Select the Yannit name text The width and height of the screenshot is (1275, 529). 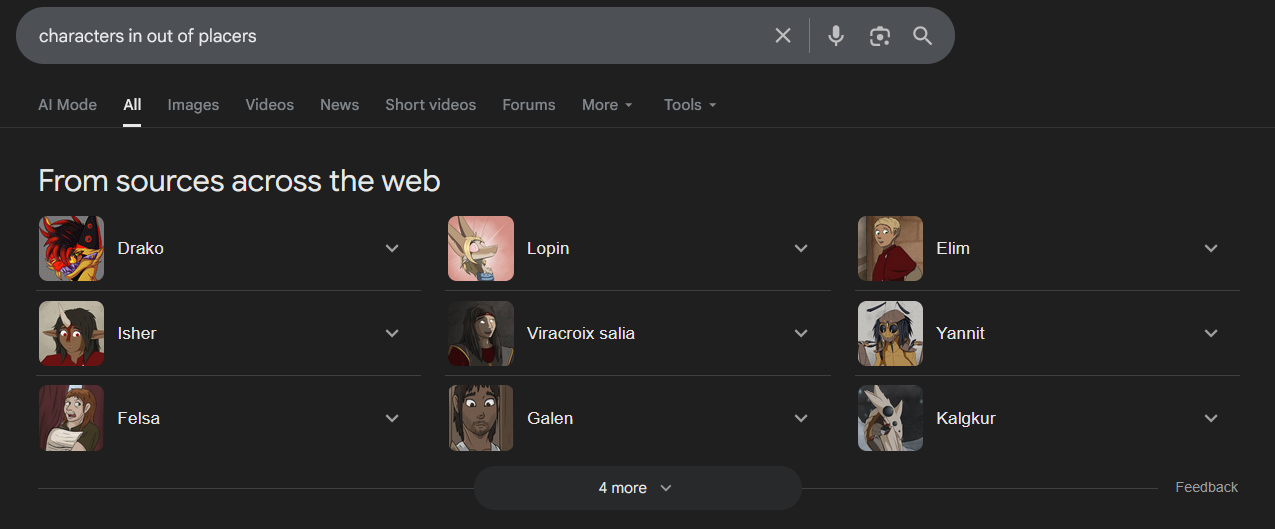[960, 333]
